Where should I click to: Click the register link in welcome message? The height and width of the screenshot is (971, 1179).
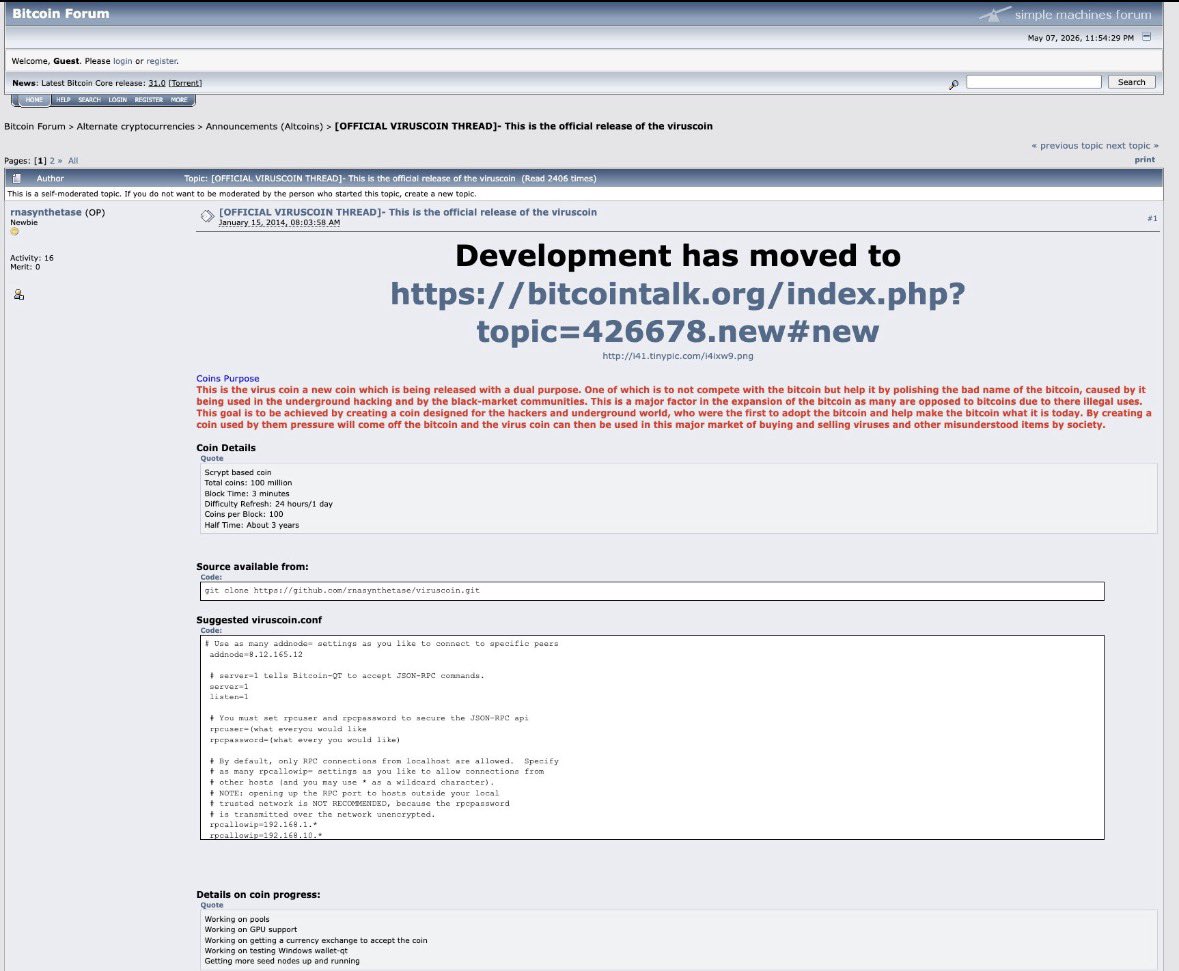click(162, 61)
